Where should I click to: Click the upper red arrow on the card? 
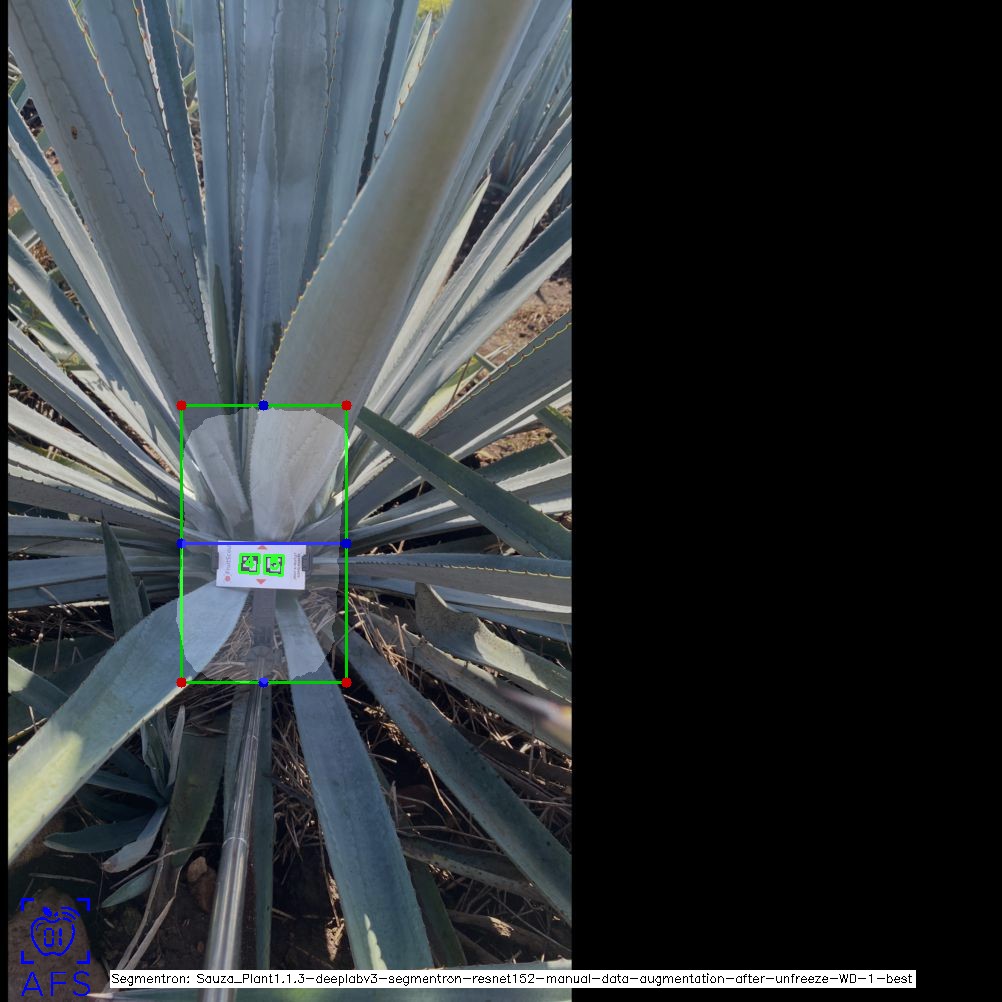click(x=262, y=548)
